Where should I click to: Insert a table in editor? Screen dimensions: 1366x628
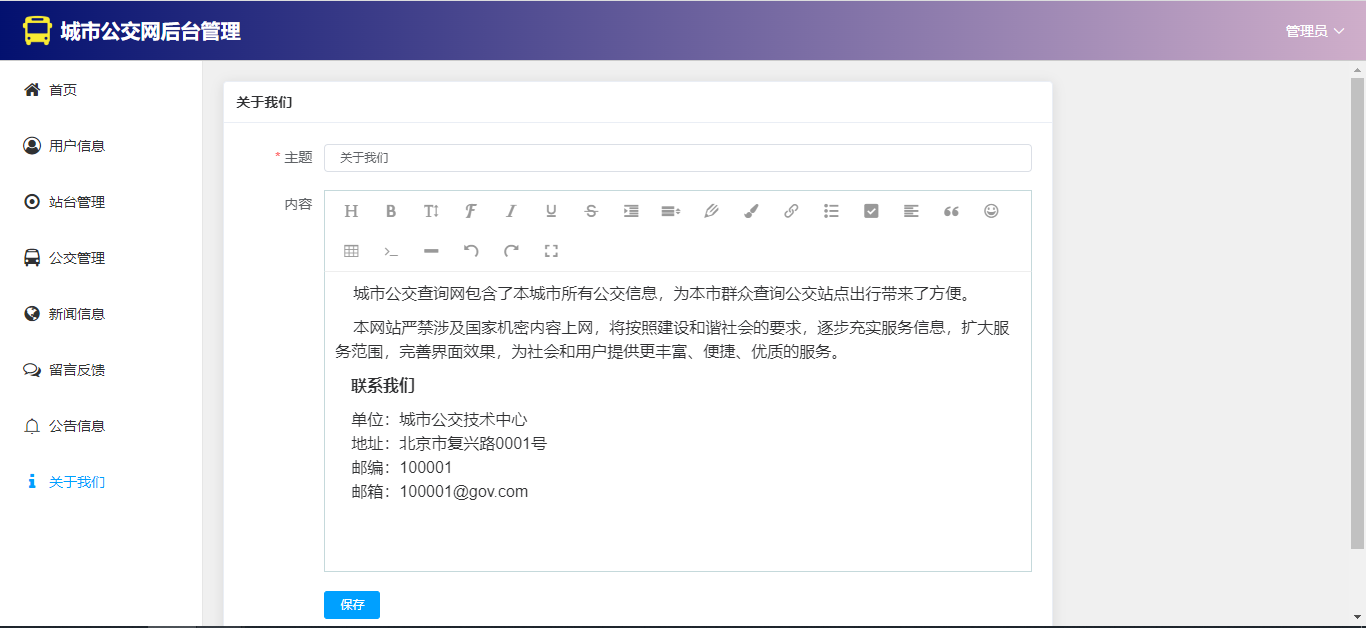click(351, 251)
